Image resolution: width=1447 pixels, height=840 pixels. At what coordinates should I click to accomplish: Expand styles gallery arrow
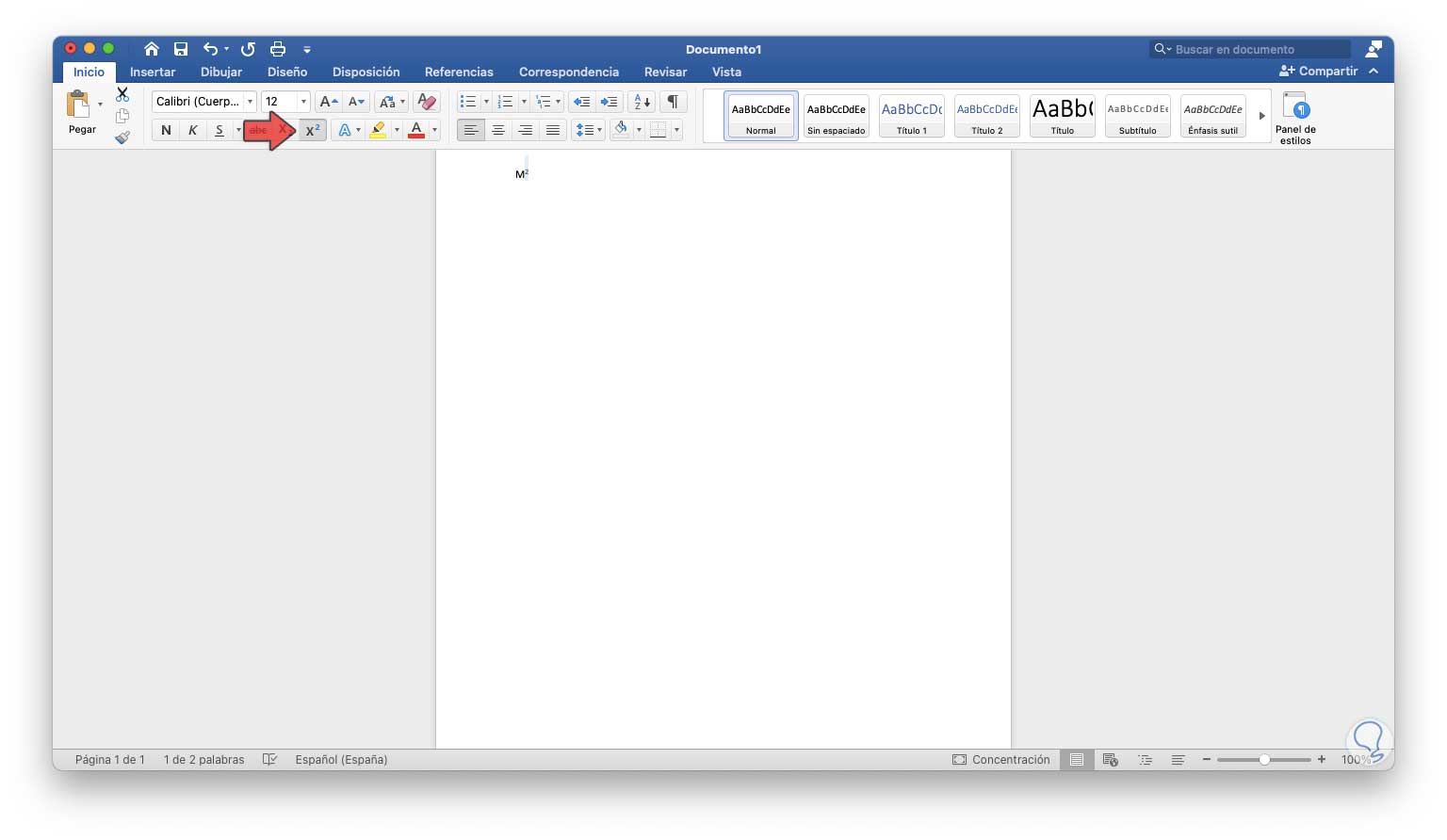click(1261, 116)
